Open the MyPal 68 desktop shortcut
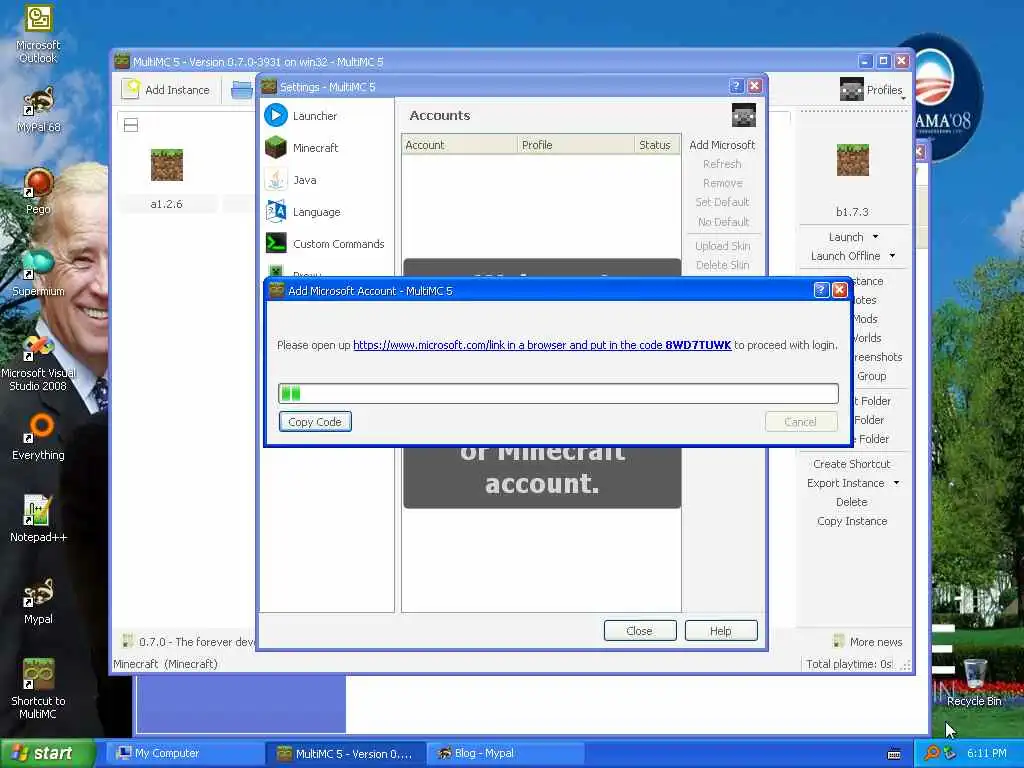This screenshot has width=1024, height=768. (x=38, y=109)
